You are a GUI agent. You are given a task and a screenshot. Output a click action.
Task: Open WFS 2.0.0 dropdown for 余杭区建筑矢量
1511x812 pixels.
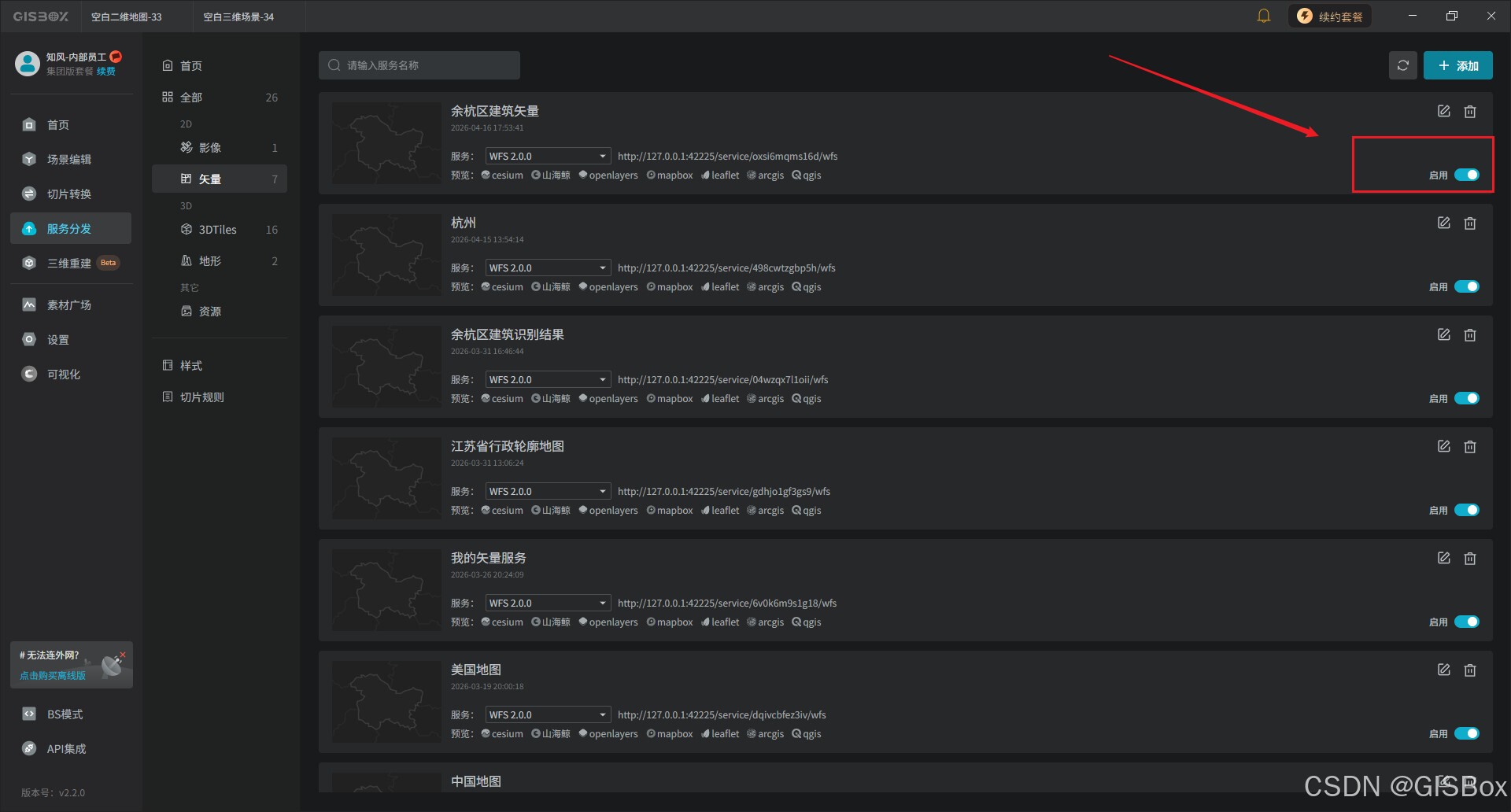tap(548, 156)
